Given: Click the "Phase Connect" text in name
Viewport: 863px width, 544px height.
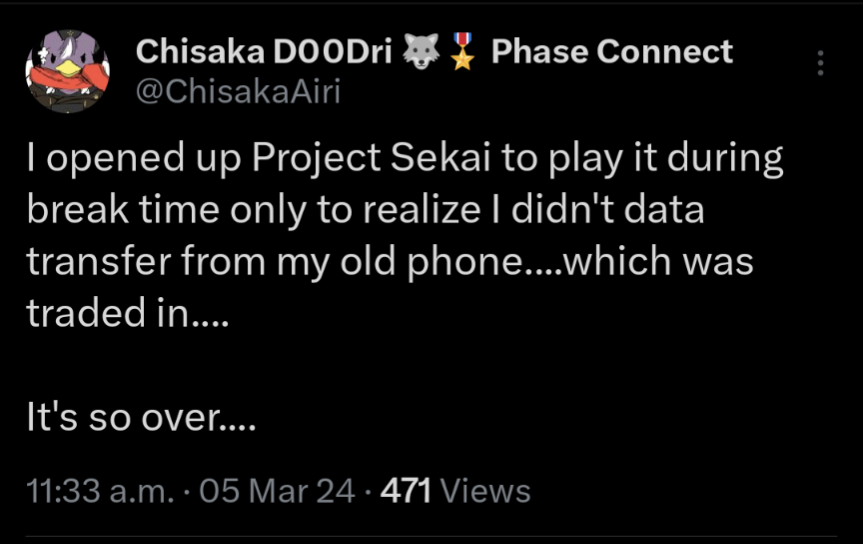Looking at the screenshot, I should pyautogui.click(x=612, y=51).
